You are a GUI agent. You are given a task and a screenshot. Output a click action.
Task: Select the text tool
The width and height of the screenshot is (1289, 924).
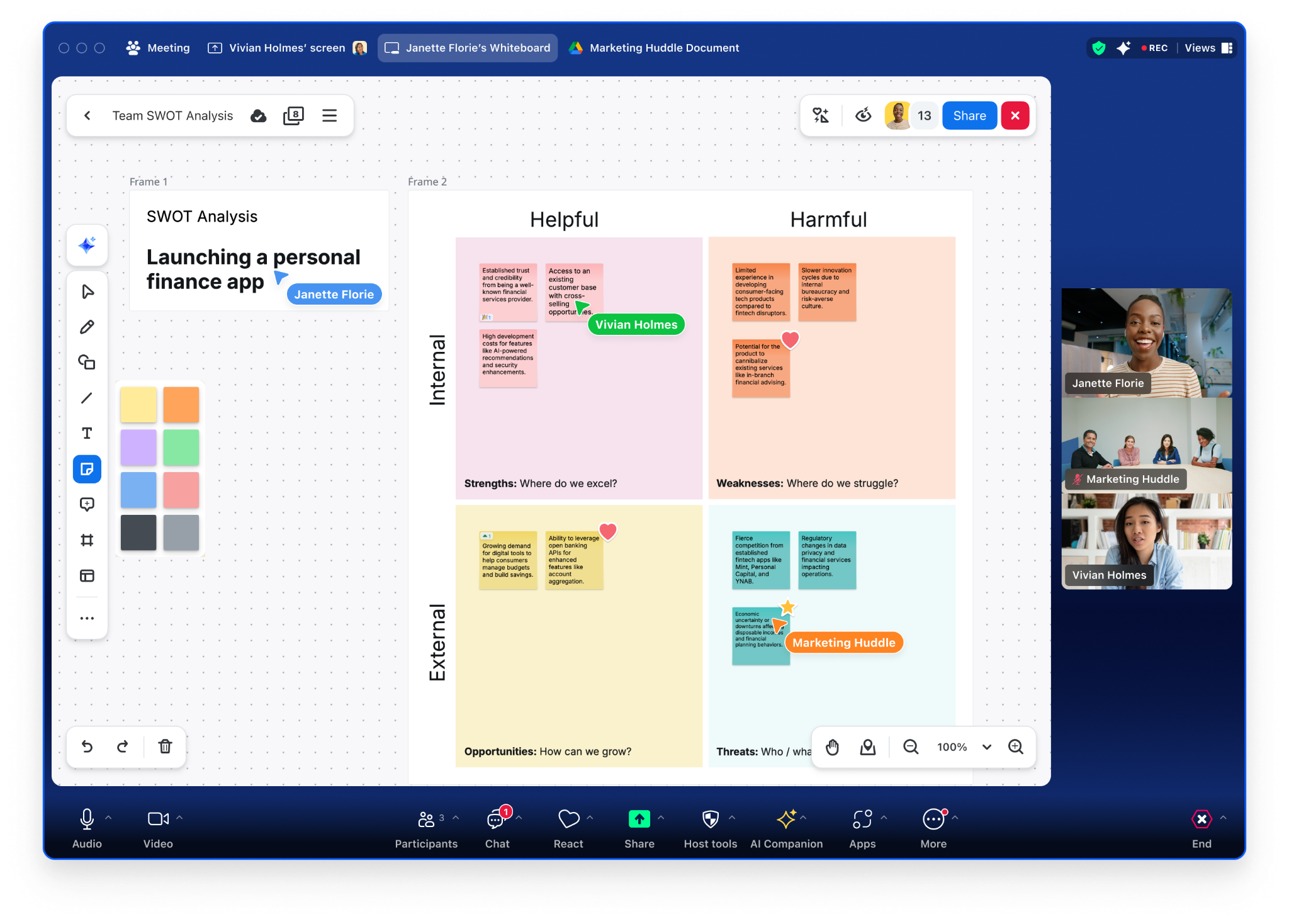pos(87,433)
